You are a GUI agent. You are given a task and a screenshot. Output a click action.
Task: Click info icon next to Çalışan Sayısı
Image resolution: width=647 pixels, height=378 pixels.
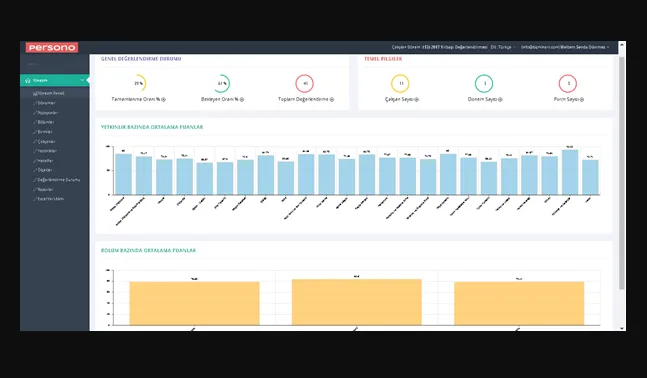(416, 99)
